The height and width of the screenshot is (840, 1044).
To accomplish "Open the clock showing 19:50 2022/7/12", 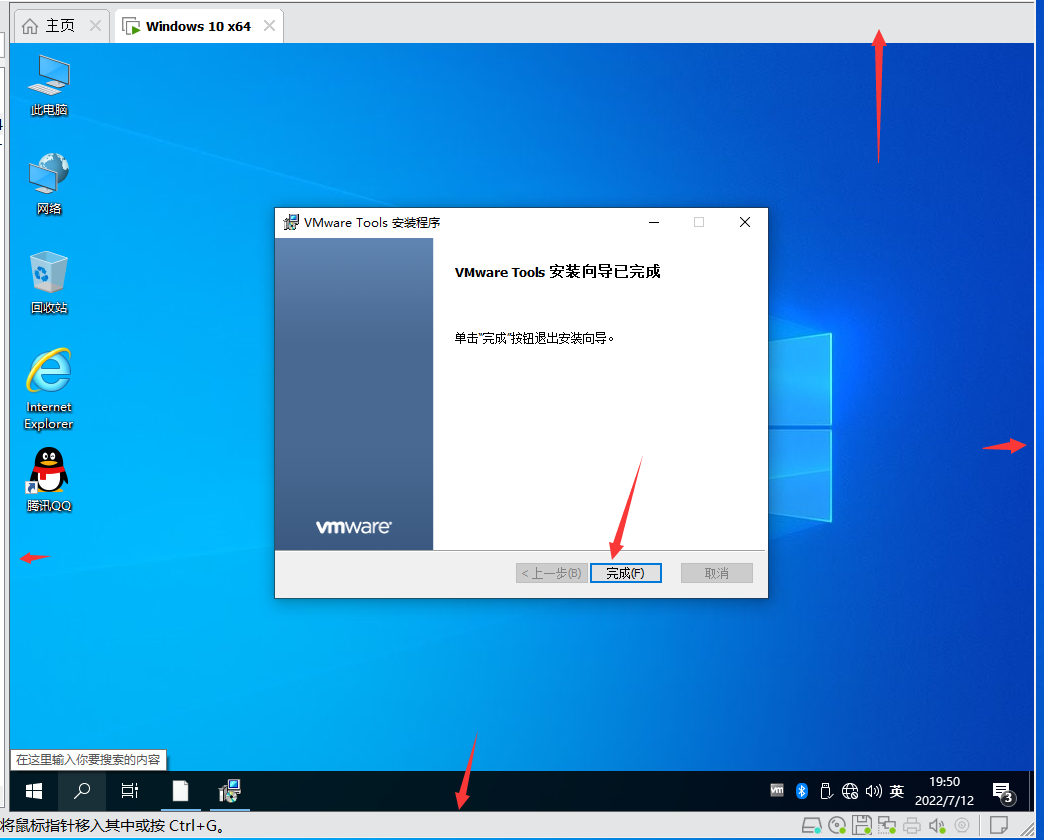I will (x=944, y=791).
